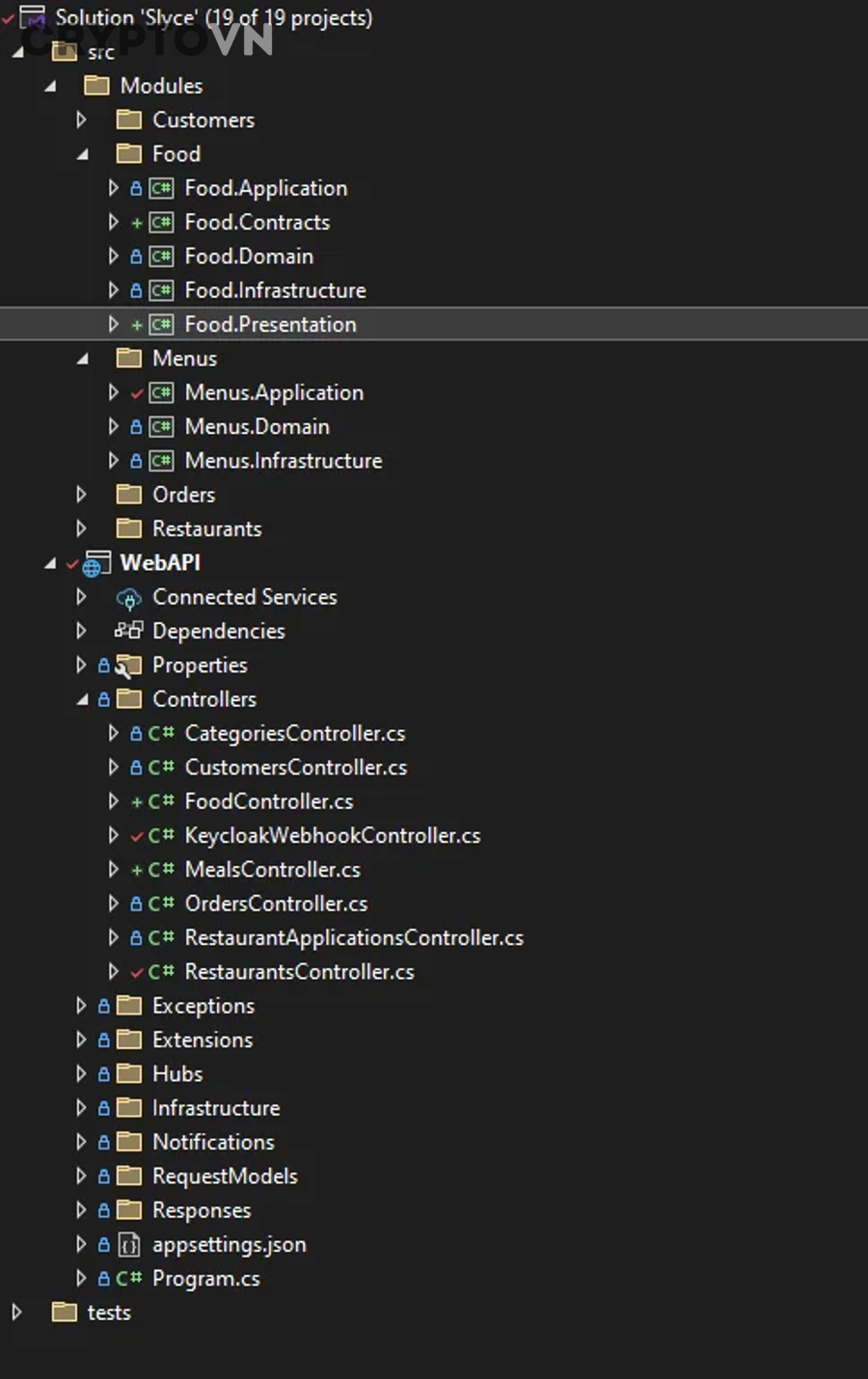Expand the Restaurants folder node
This screenshot has width=868, height=1379.
82,528
